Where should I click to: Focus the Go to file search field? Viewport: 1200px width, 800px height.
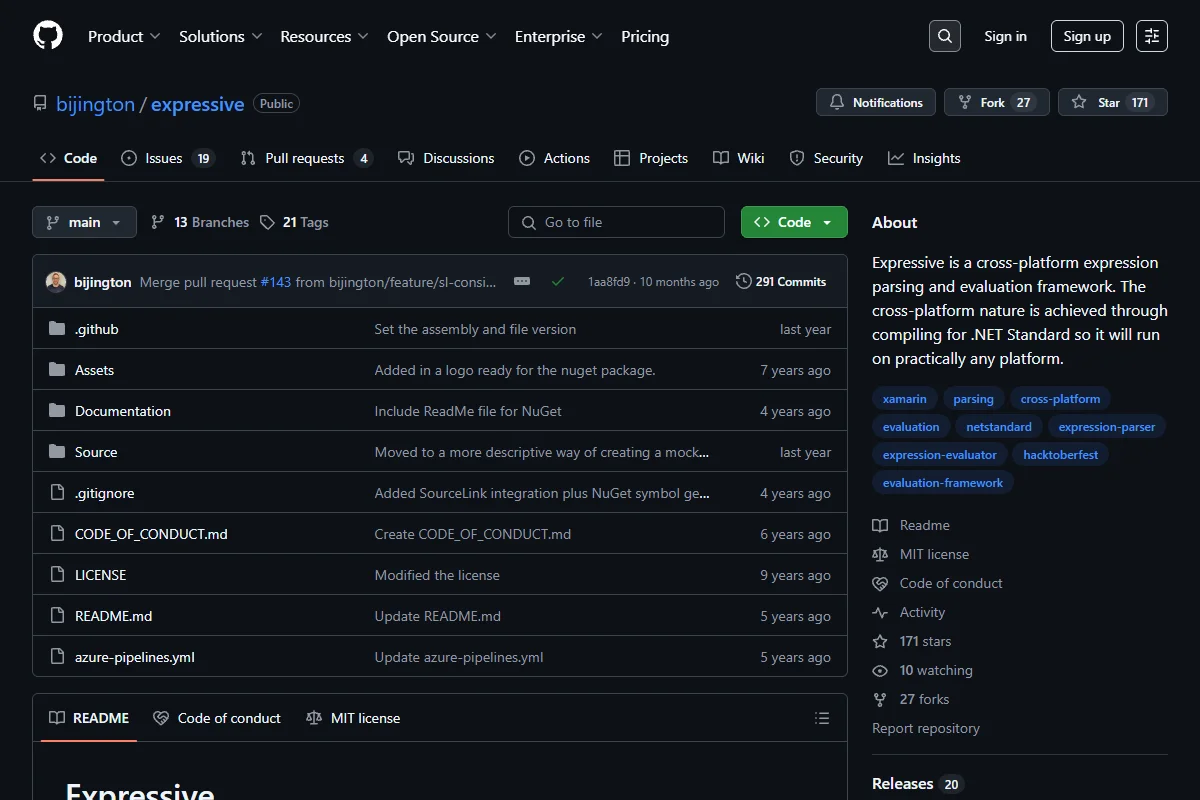coord(616,222)
